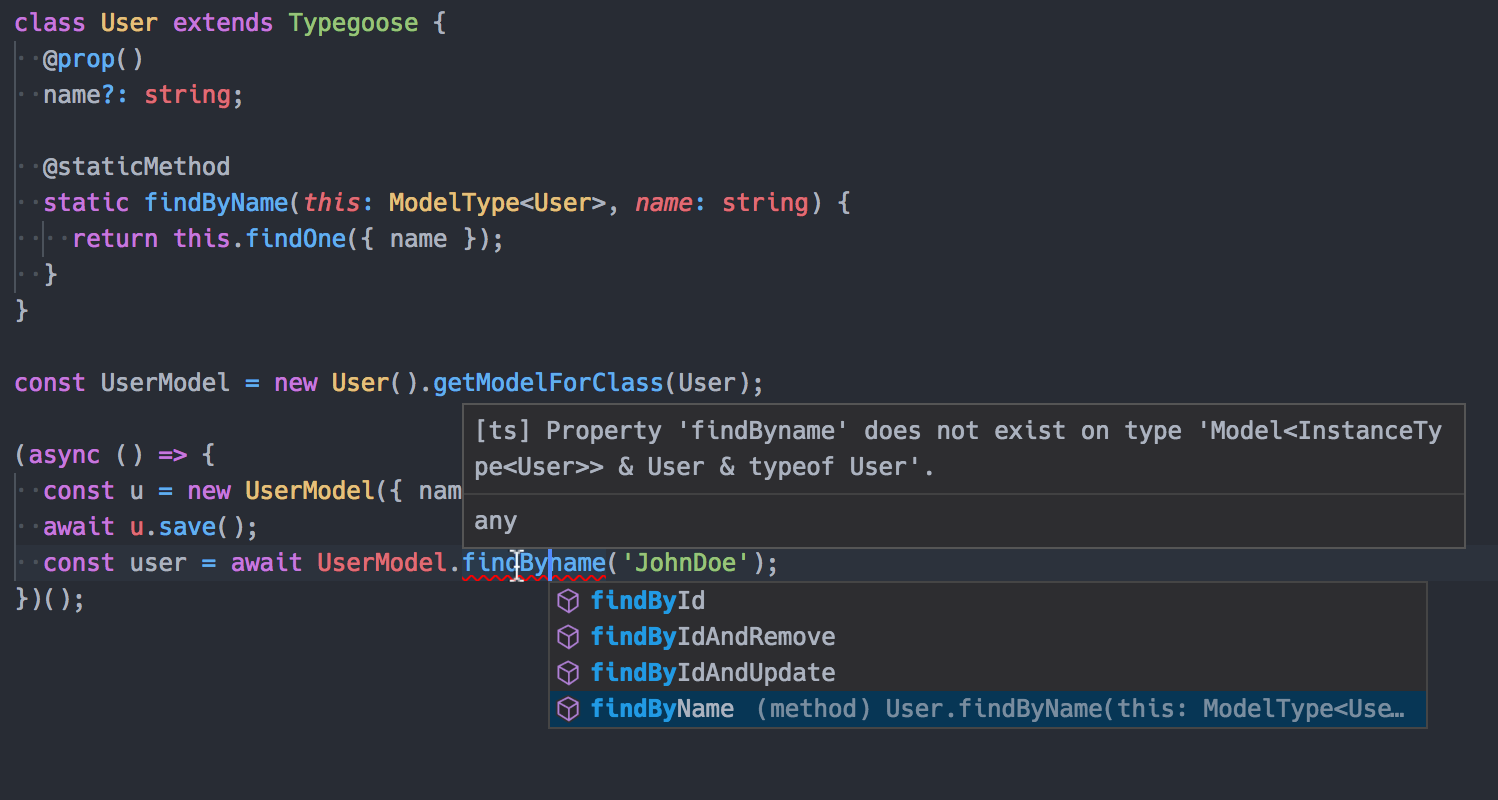Select the findById autocomplete suggestion
The width and height of the screenshot is (1498, 800).
(648, 601)
